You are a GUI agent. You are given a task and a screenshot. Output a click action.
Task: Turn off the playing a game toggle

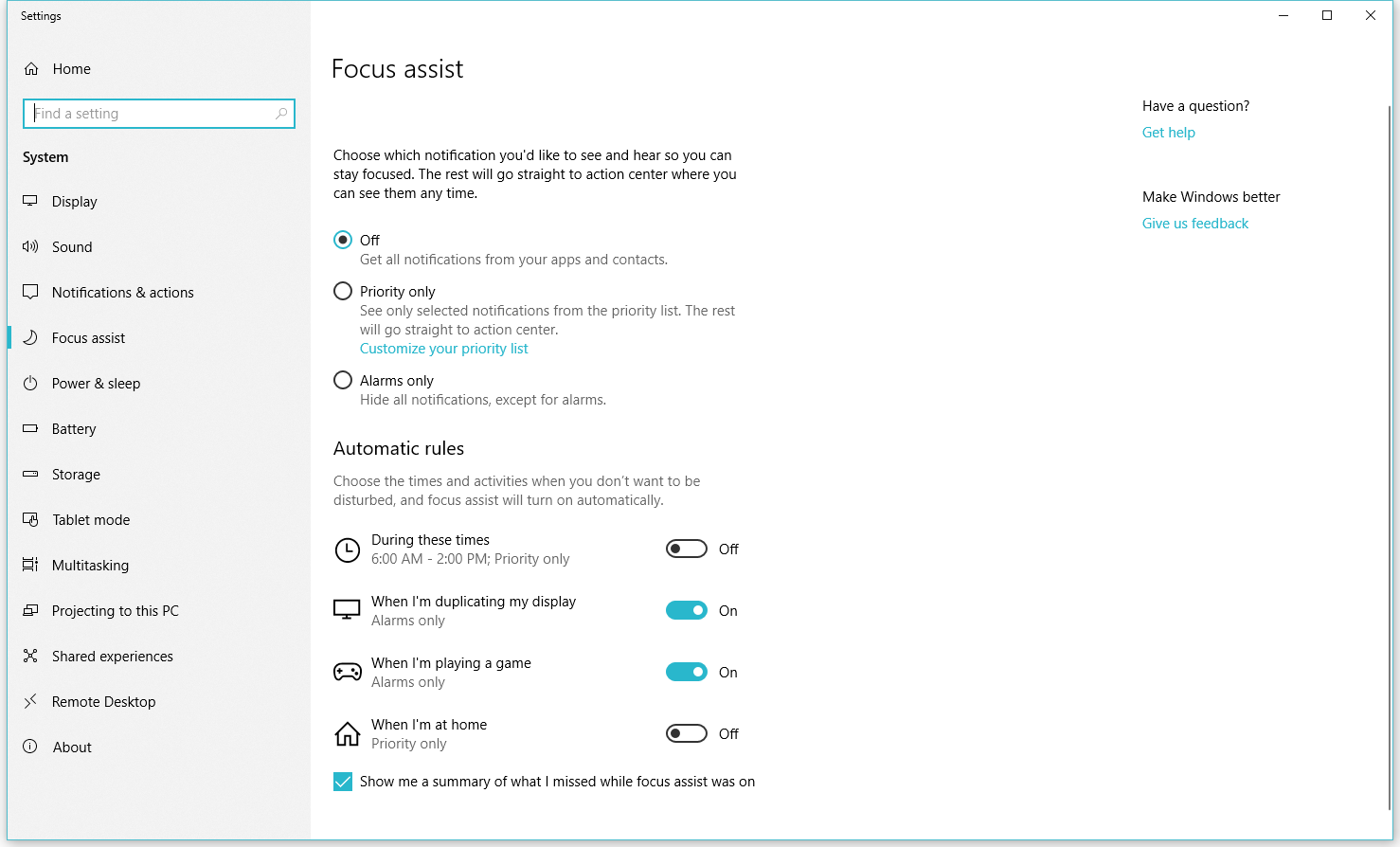point(687,673)
